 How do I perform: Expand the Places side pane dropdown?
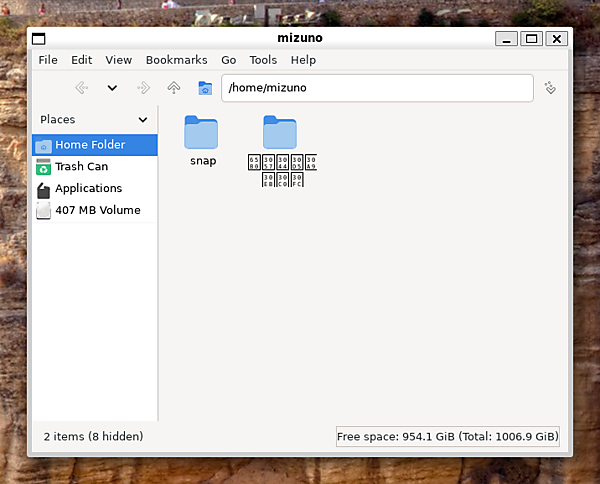click(143, 120)
